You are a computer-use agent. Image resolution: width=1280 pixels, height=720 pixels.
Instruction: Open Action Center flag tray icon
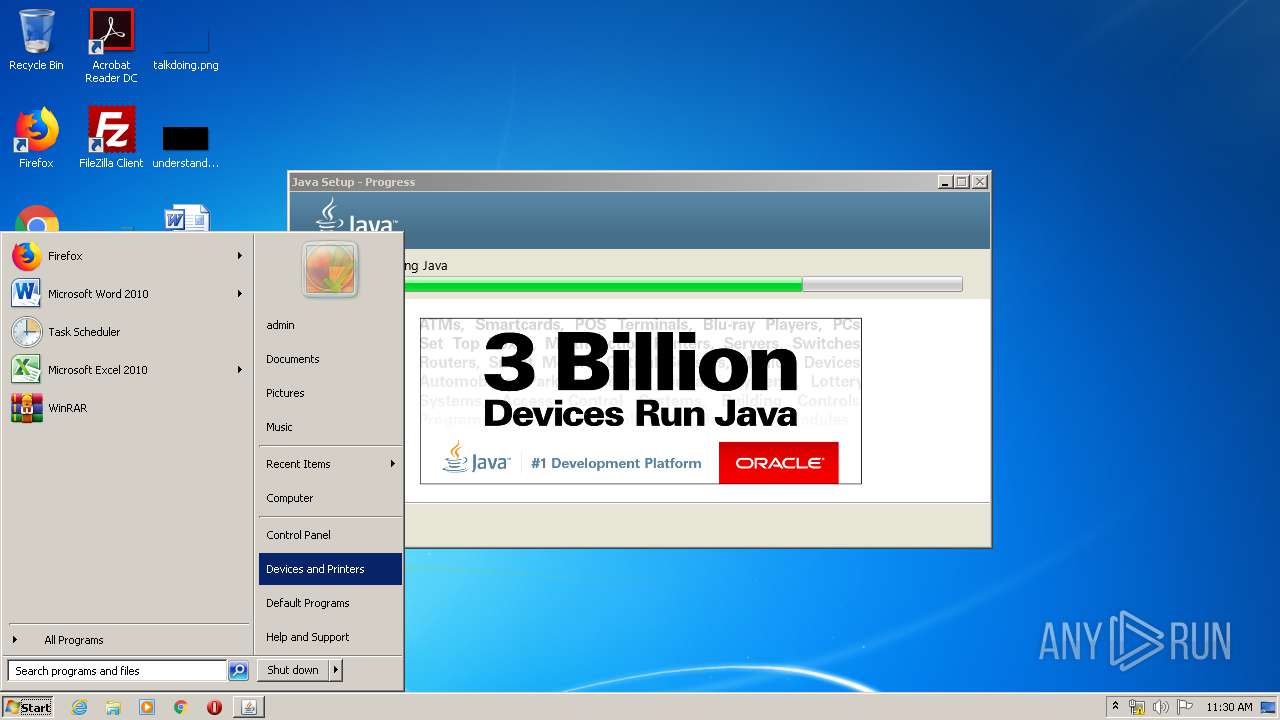click(1184, 707)
